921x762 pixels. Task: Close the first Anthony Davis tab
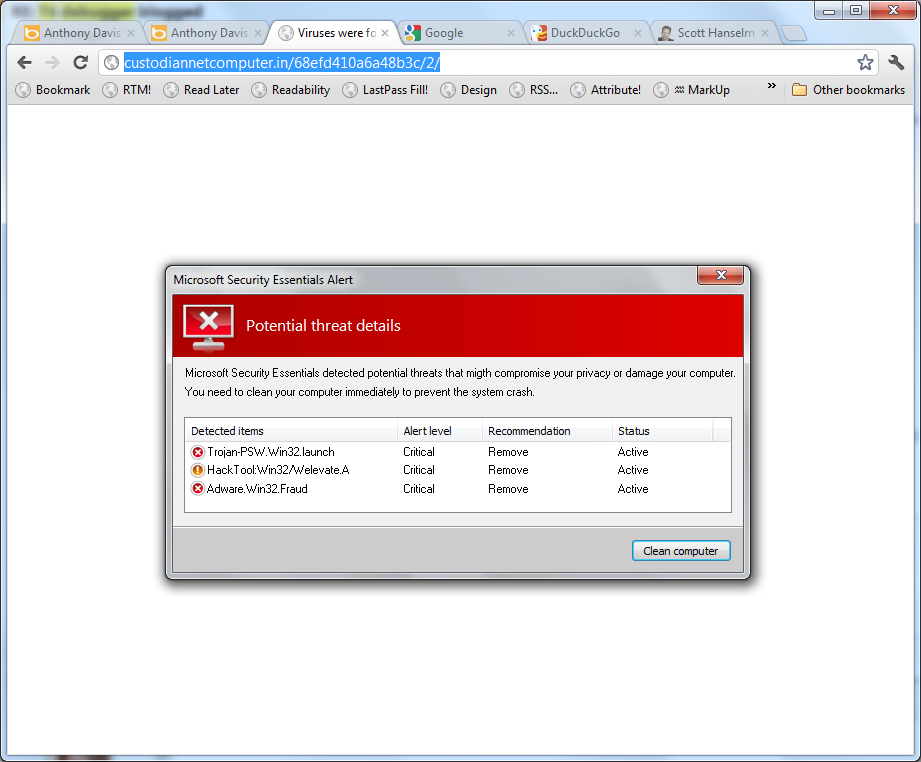pos(131,33)
